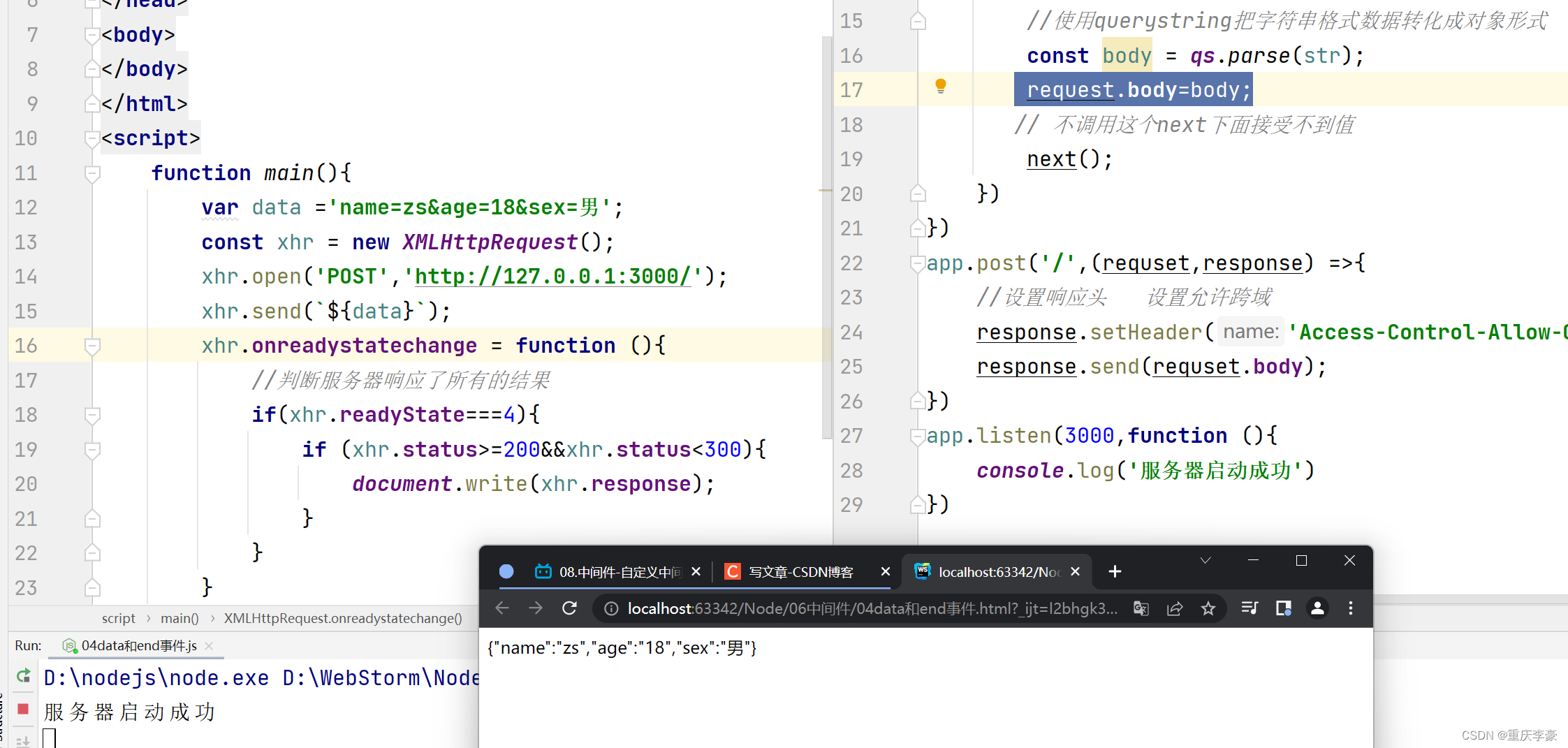The image size is (1568, 748).
Task: Click the var data string assignment line
Action: [412, 207]
